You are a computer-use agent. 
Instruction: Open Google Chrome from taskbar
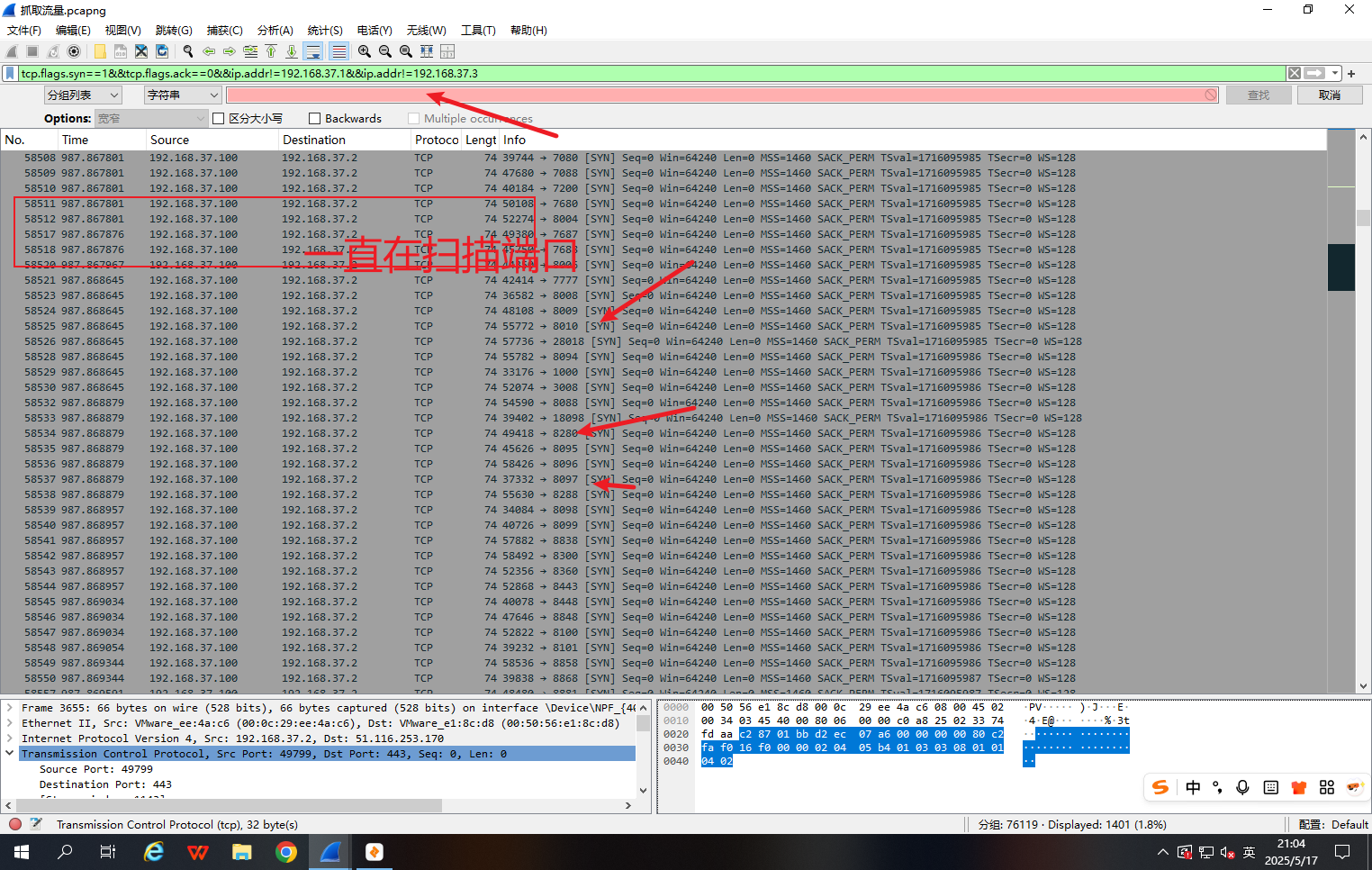[286, 852]
